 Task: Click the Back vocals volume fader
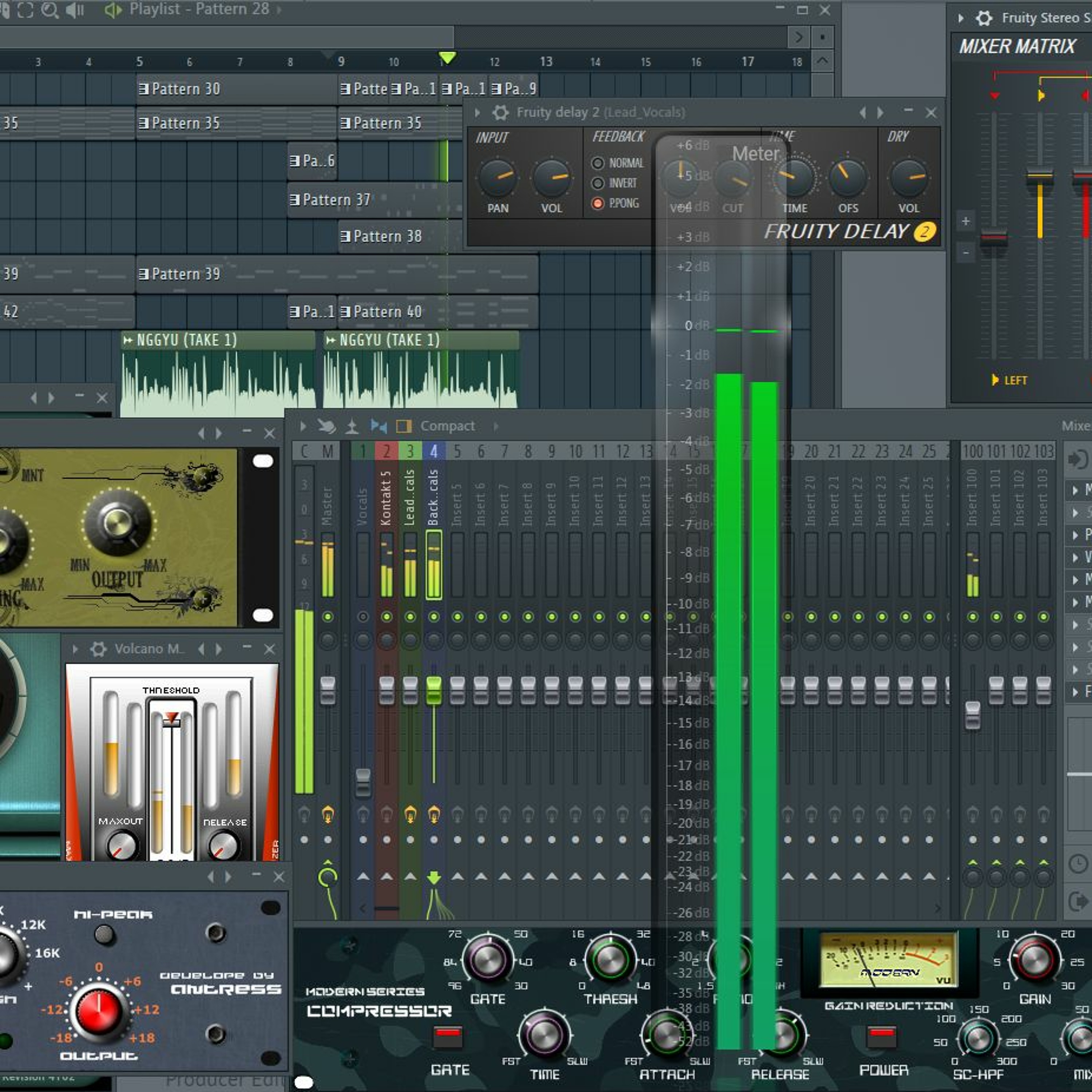[x=434, y=690]
